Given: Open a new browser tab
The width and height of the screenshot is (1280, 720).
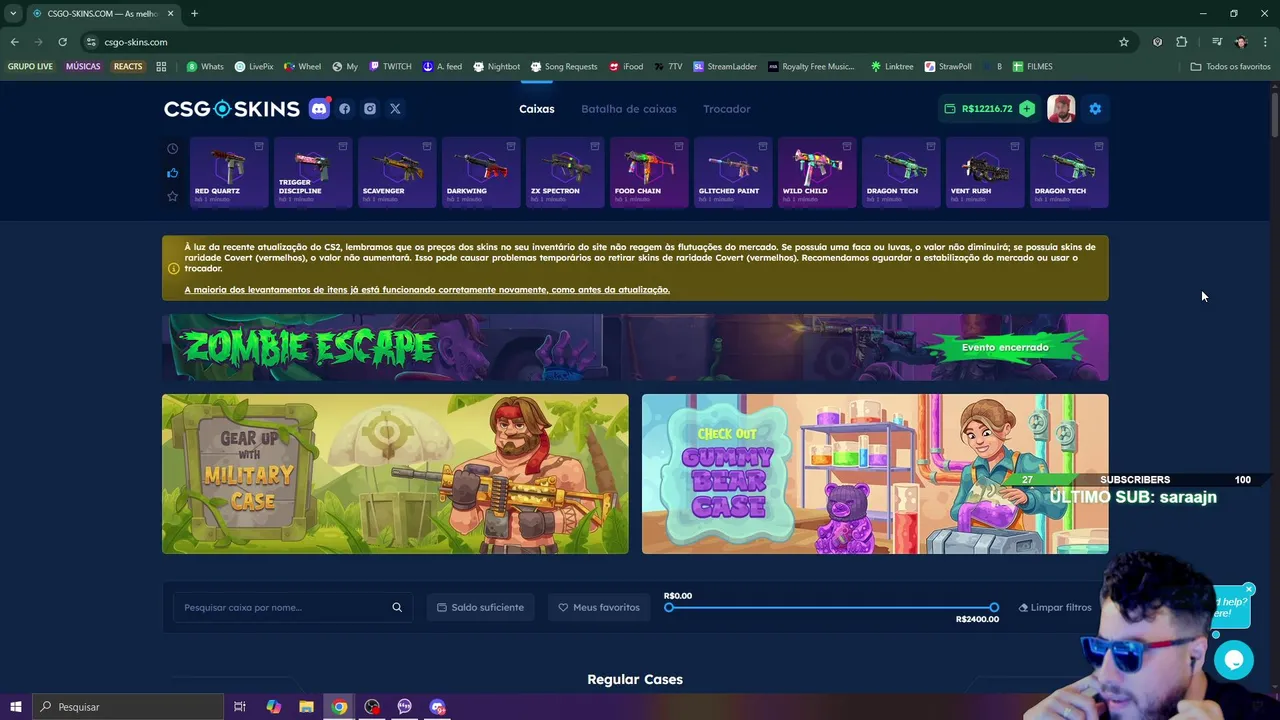Looking at the screenshot, I should (x=194, y=13).
